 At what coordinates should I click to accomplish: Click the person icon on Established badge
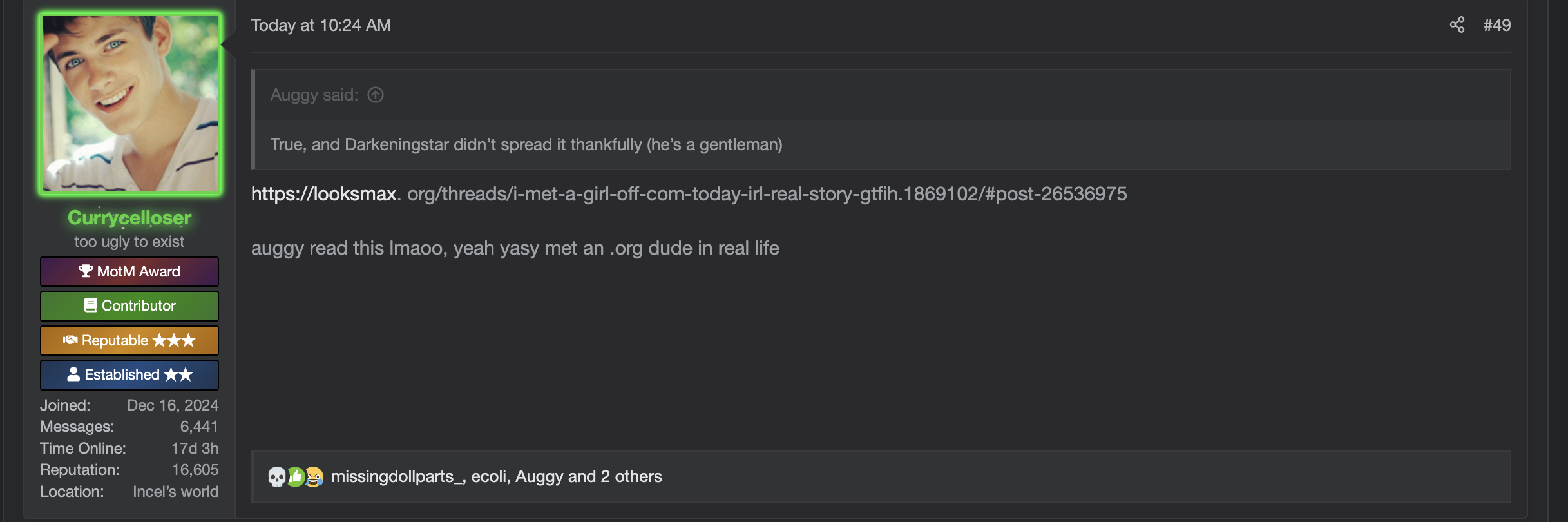[74, 374]
